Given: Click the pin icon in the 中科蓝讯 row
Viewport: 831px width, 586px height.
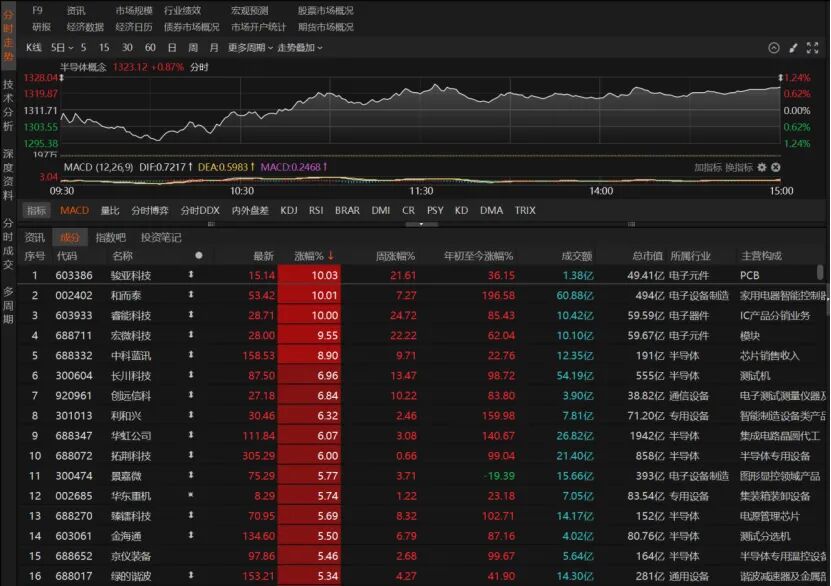Looking at the screenshot, I should tap(192, 355).
